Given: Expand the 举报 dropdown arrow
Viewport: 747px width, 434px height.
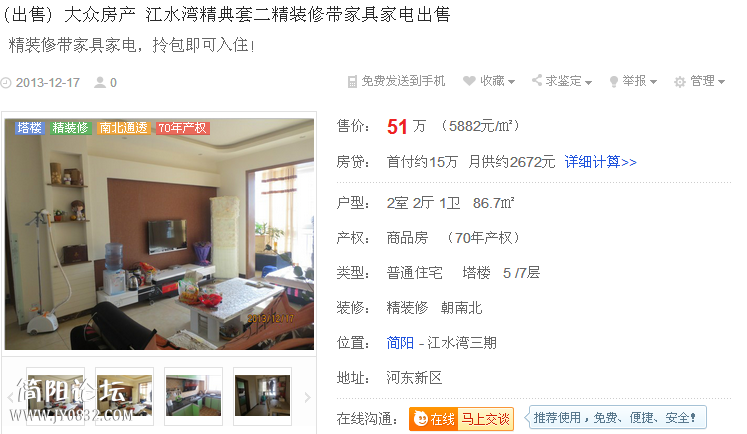Looking at the screenshot, I should coord(653,82).
